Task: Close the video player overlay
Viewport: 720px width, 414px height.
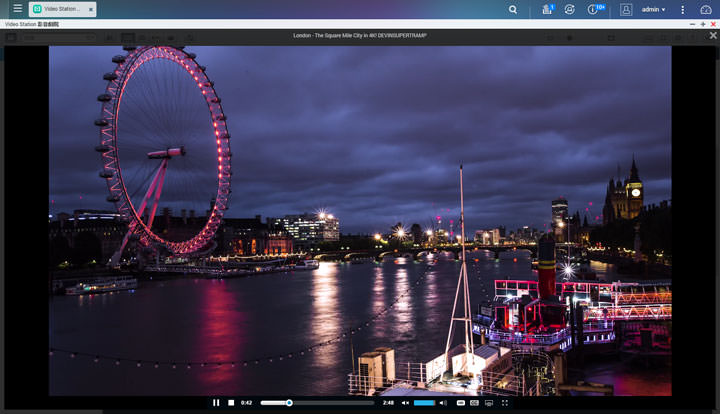Action: click(x=713, y=35)
